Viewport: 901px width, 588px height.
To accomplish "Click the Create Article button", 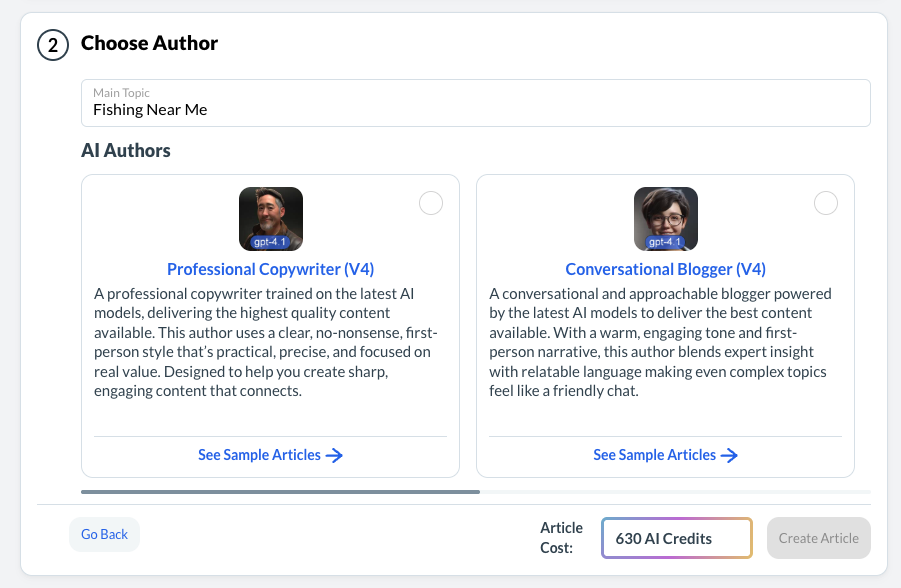I will [818, 538].
